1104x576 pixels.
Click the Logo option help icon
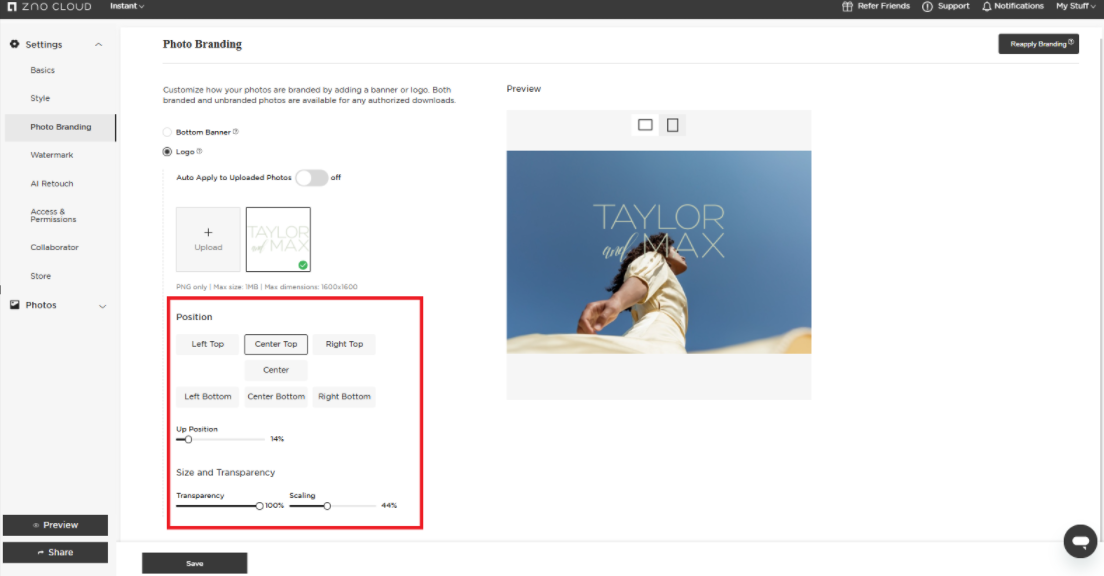(x=199, y=152)
